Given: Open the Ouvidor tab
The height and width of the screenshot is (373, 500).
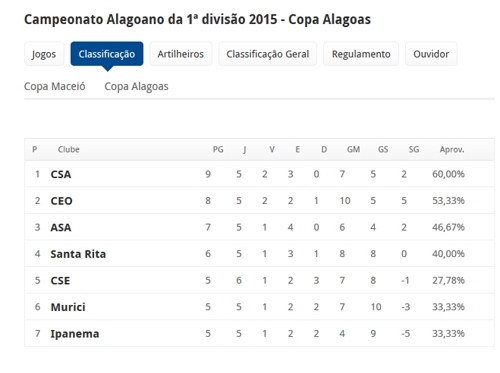Looking at the screenshot, I should click(431, 54).
